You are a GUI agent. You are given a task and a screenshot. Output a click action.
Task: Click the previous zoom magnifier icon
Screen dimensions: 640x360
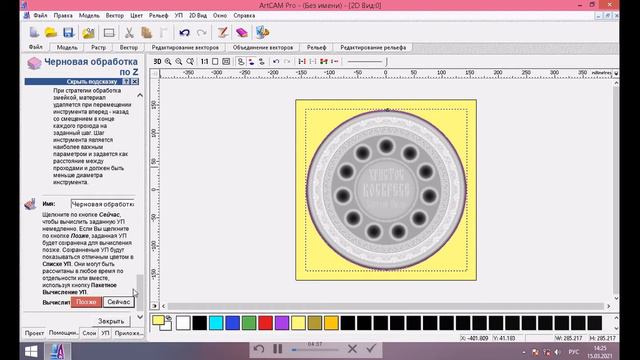(x=190, y=62)
